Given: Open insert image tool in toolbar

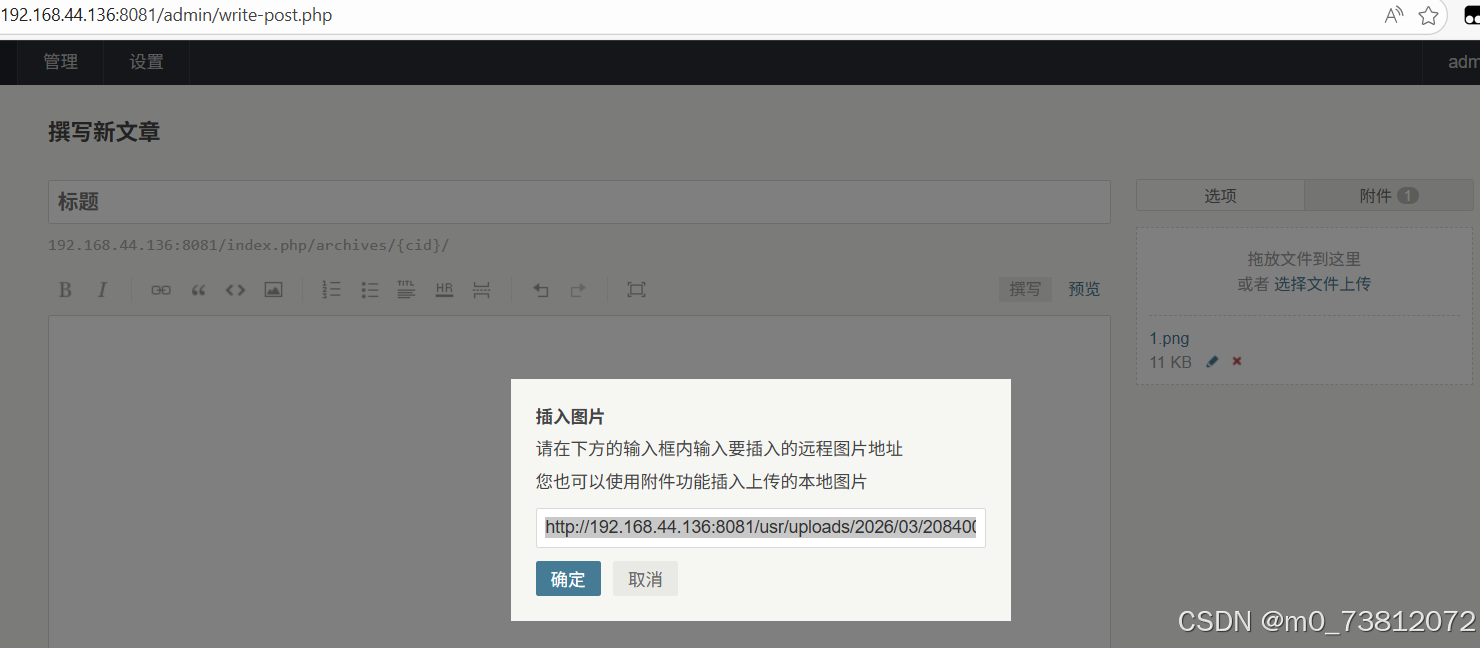Looking at the screenshot, I should point(273,290).
